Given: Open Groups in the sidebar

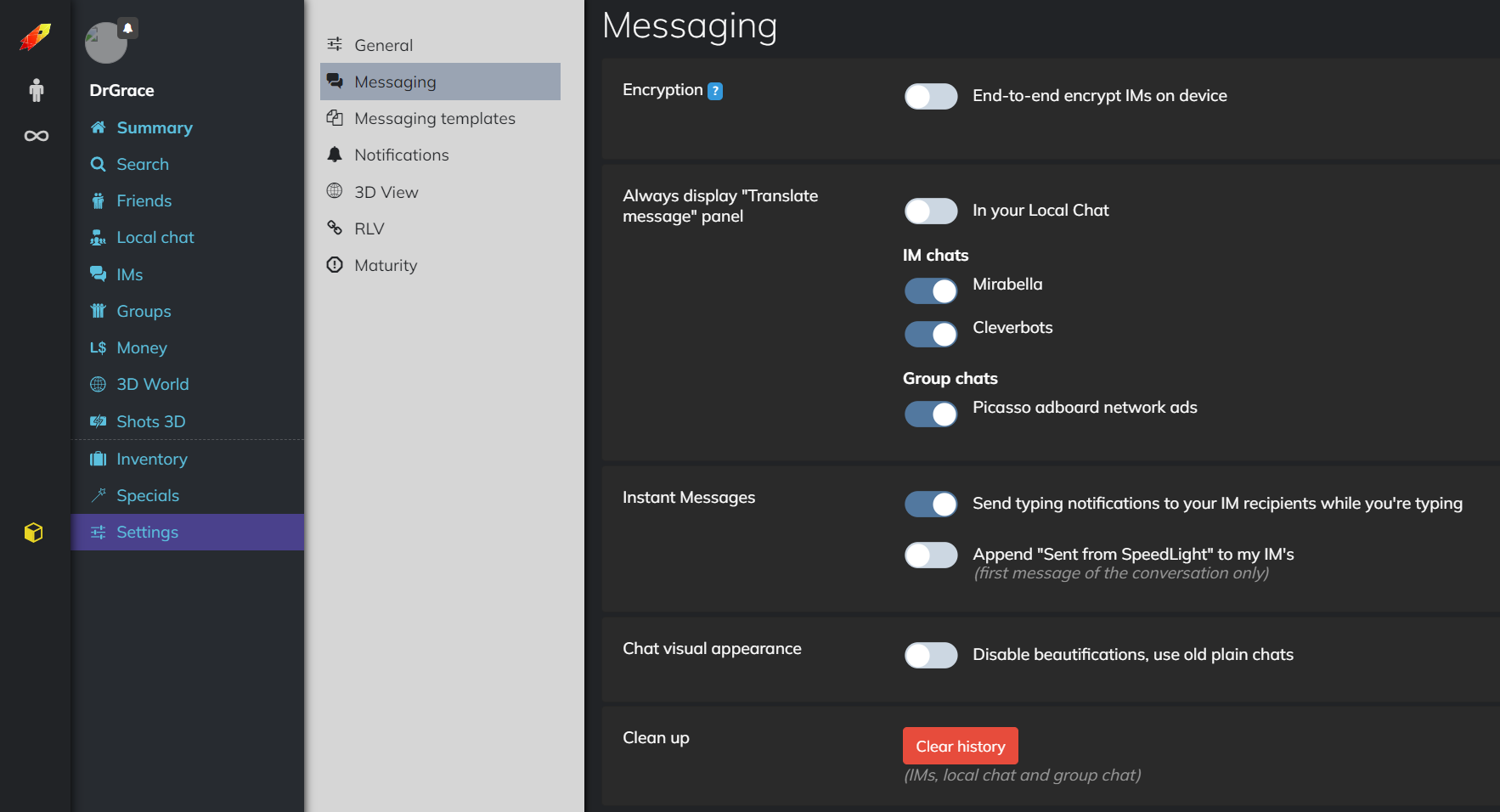Looking at the screenshot, I should coord(144,311).
